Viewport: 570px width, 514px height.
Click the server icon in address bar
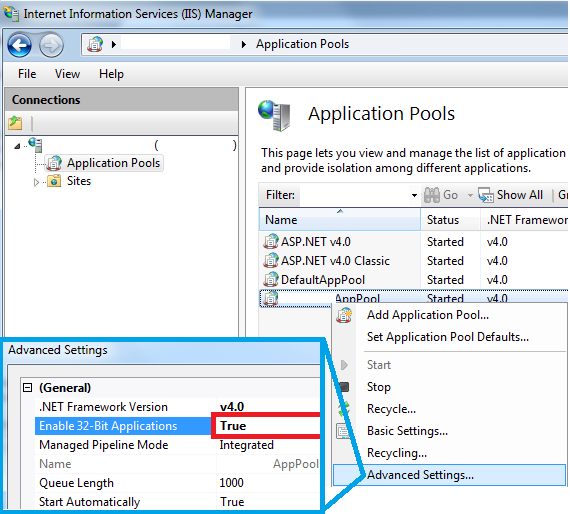95,44
